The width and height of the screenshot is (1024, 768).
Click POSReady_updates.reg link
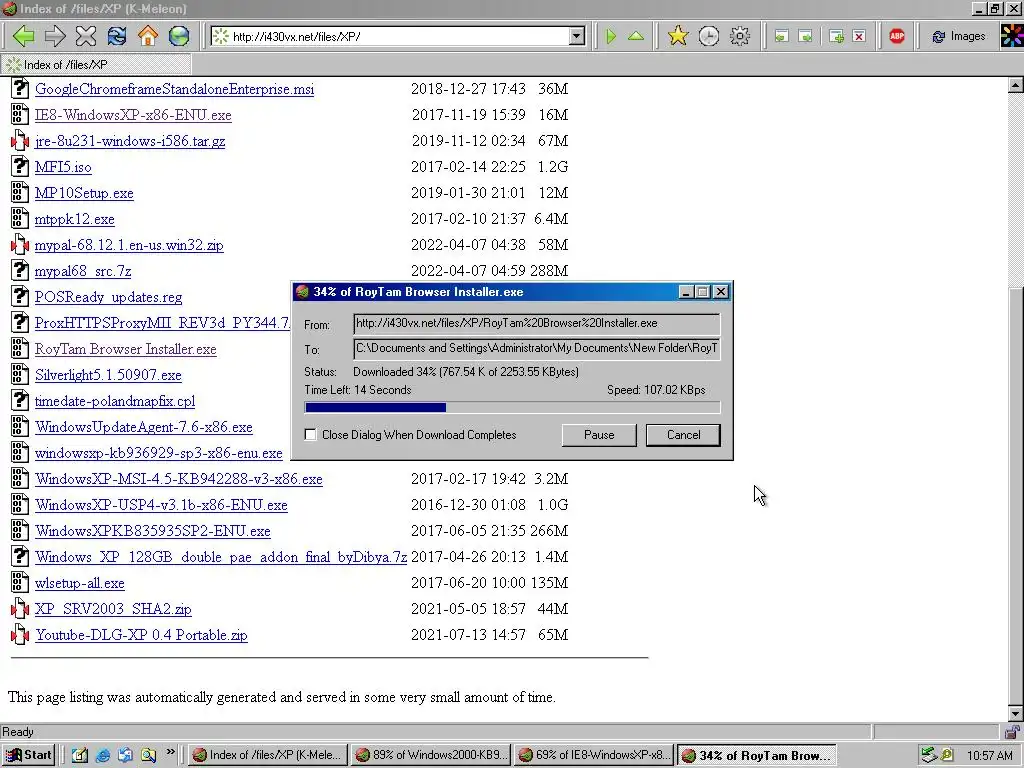(x=108, y=297)
